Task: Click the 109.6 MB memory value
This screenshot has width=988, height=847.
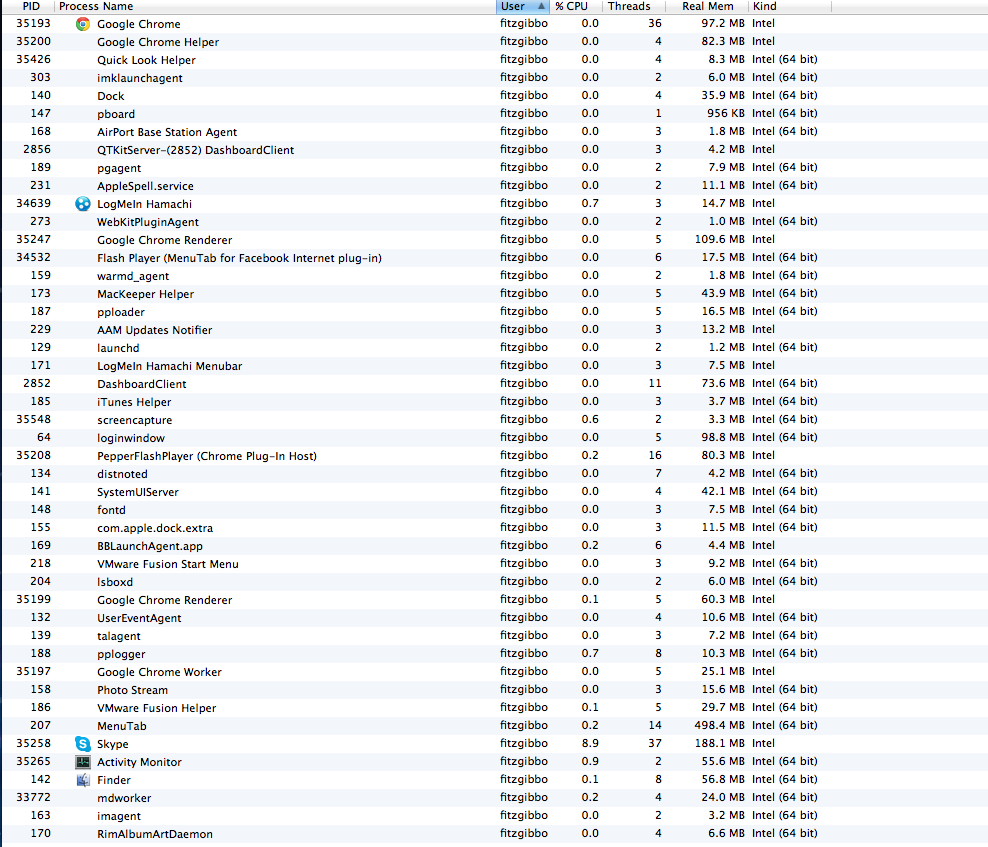Action: point(720,239)
